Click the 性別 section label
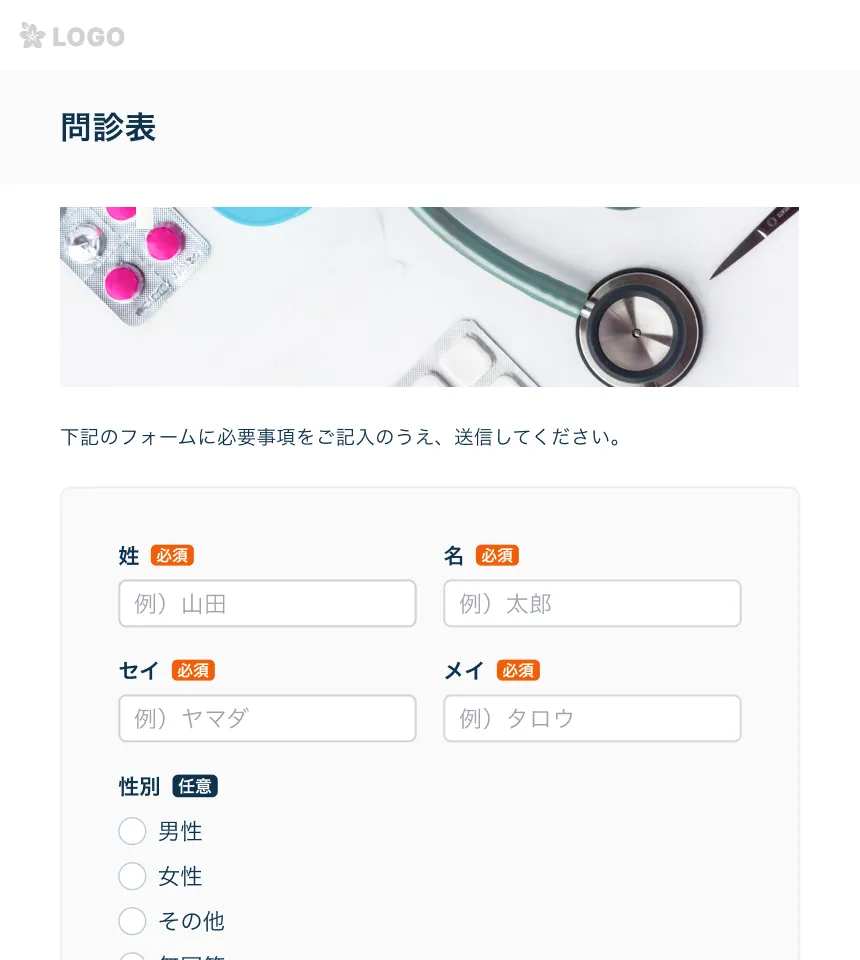860x960 pixels. pos(140,786)
